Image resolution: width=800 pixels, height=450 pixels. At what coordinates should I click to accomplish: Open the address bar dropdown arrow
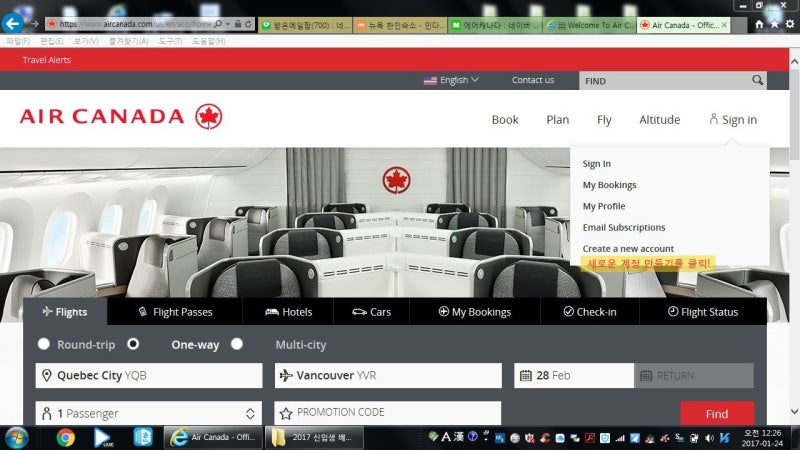click(x=228, y=24)
